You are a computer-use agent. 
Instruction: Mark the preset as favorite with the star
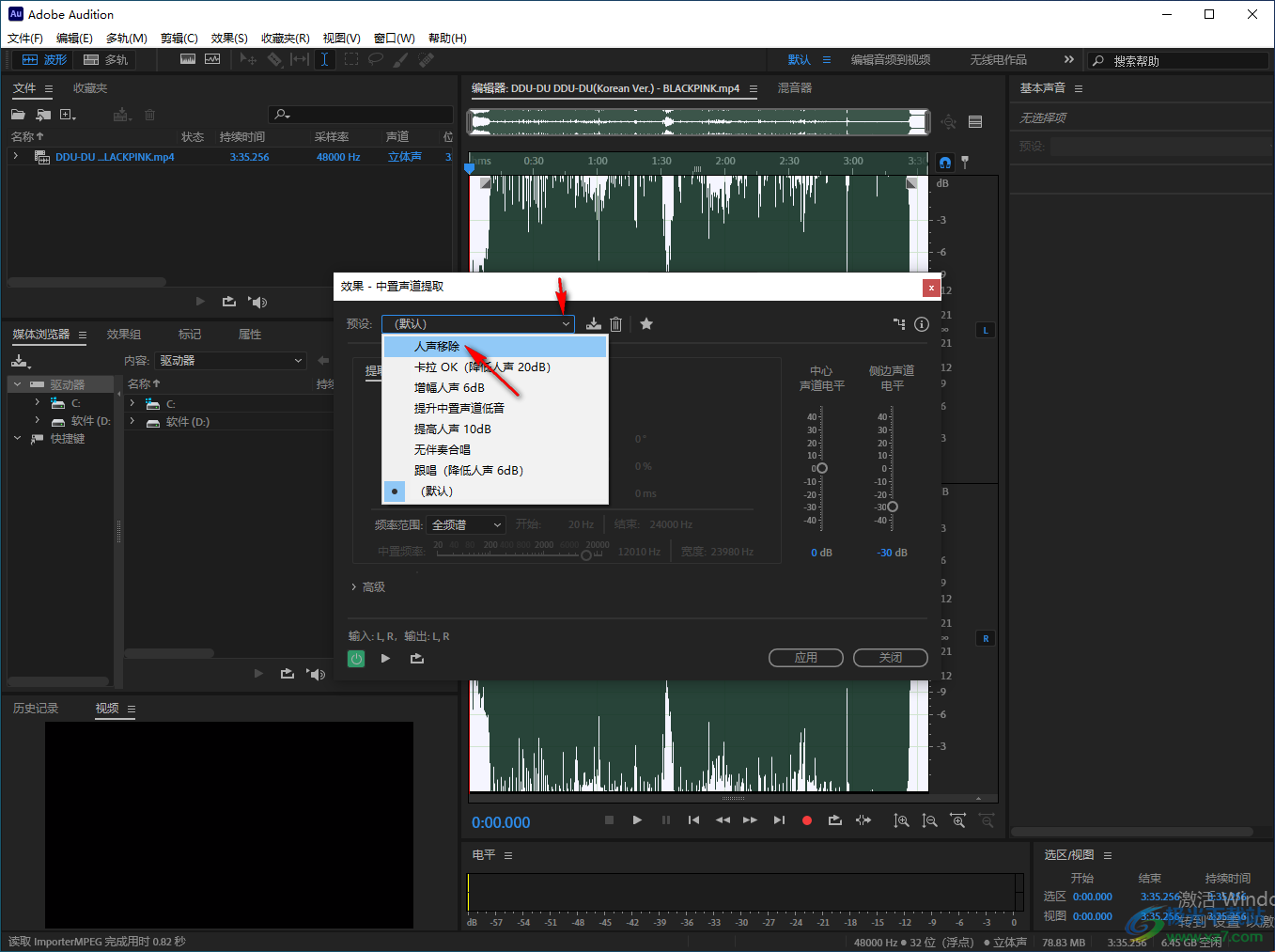pos(646,324)
